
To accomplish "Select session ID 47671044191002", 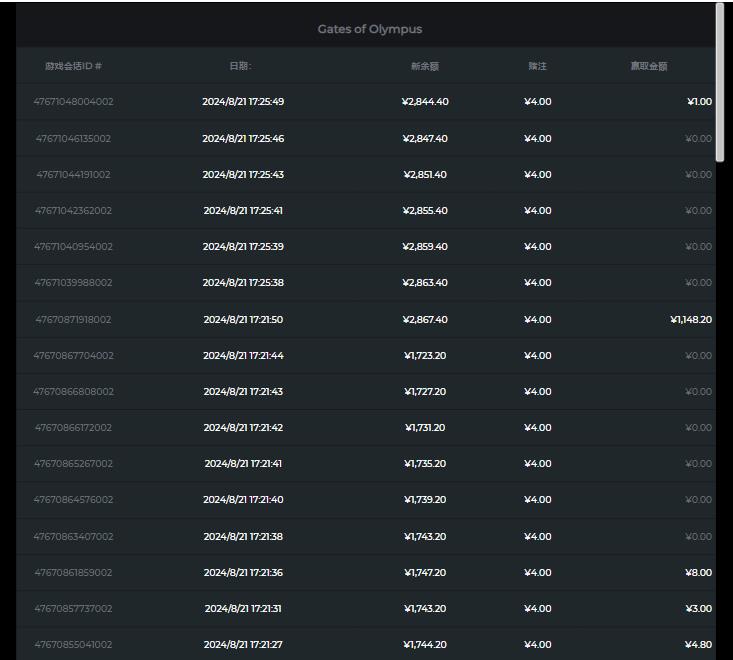I will tap(73, 175).
